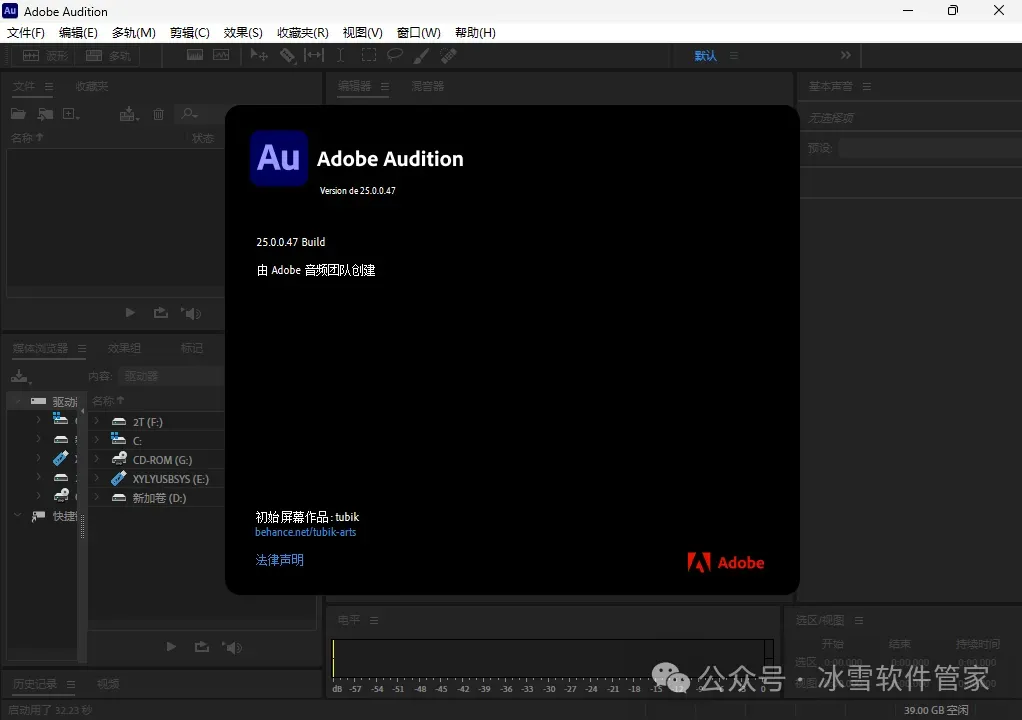
Task: Open the Editor panel menu icon
Action: (385, 86)
